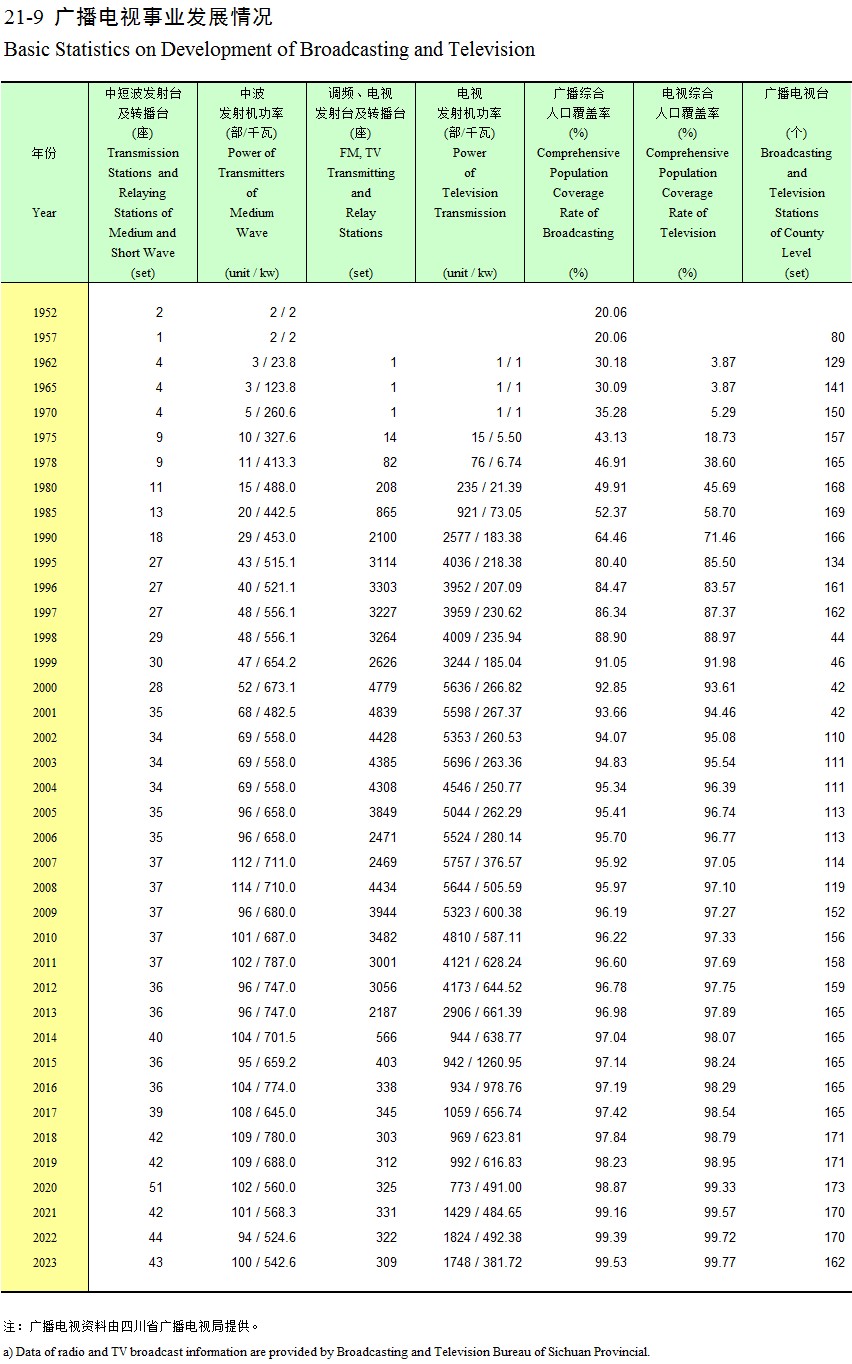The width and height of the screenshot is (852, 1364).
Task: Select FM TV stations value 2100
Action: click(383, 538)
